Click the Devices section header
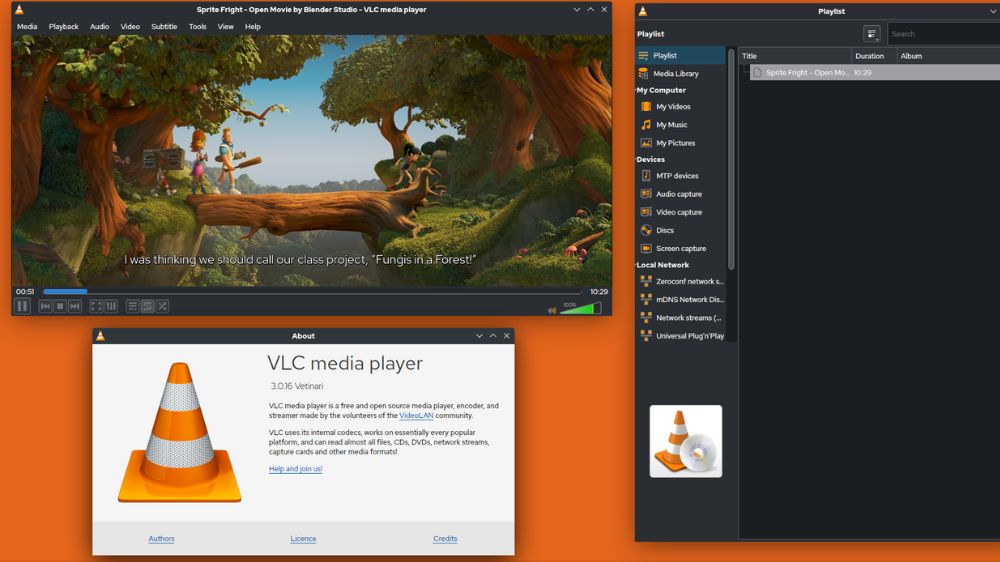This screenshot has width=1000, height=562. (651, 159)
